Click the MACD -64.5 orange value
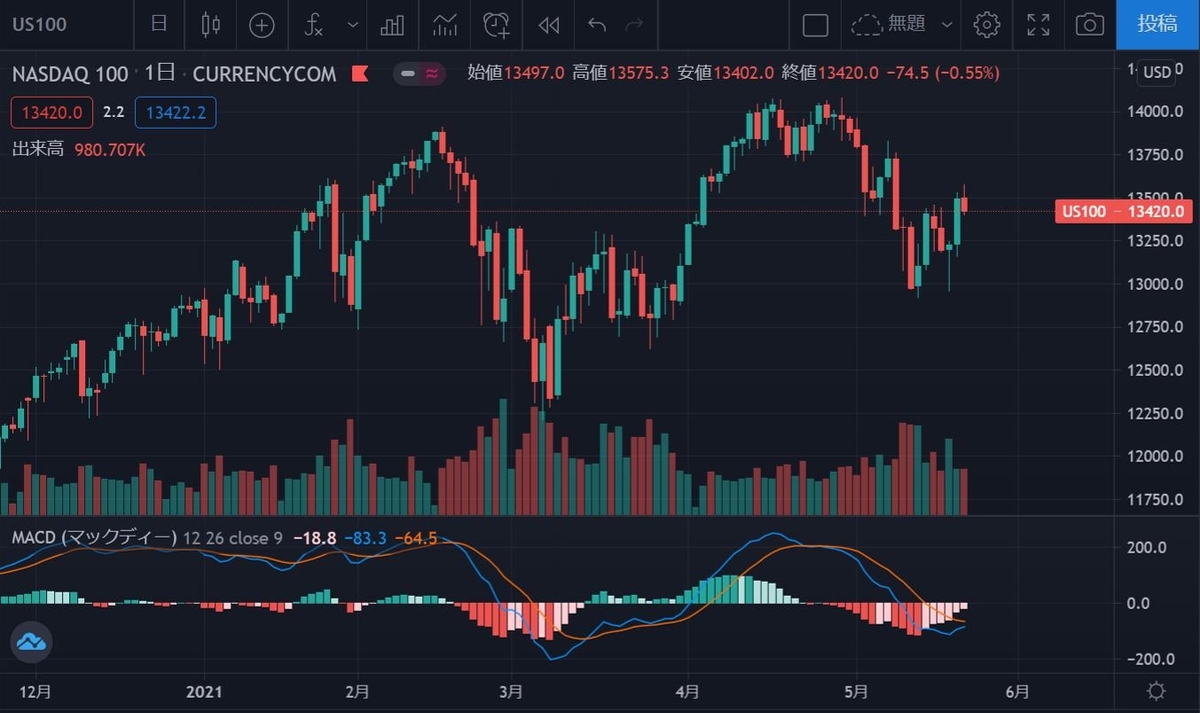The height and width of the screenshot is (713, 1200). point(416,538)
